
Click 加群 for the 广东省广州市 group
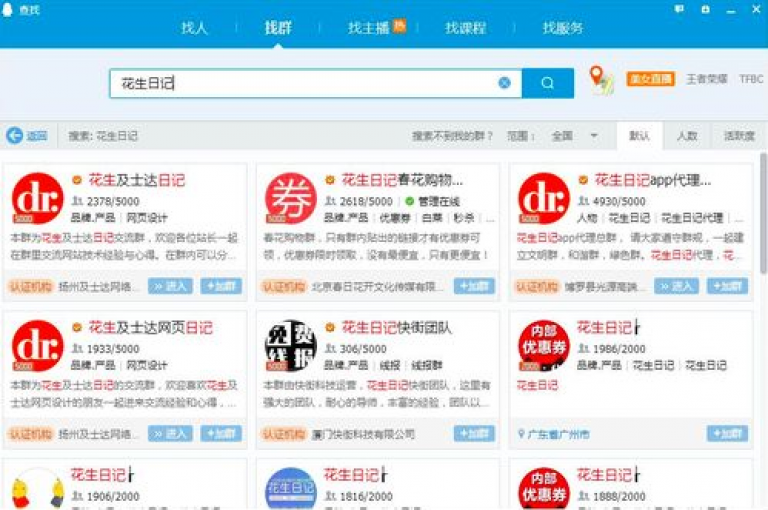pyautogui.click(x=727, y=434)
